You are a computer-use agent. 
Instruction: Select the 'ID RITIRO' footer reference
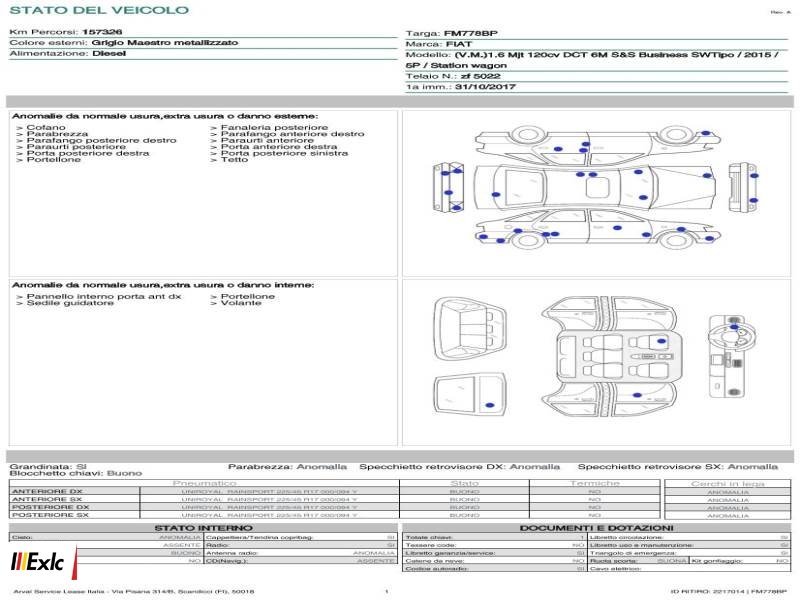point(729,592)
